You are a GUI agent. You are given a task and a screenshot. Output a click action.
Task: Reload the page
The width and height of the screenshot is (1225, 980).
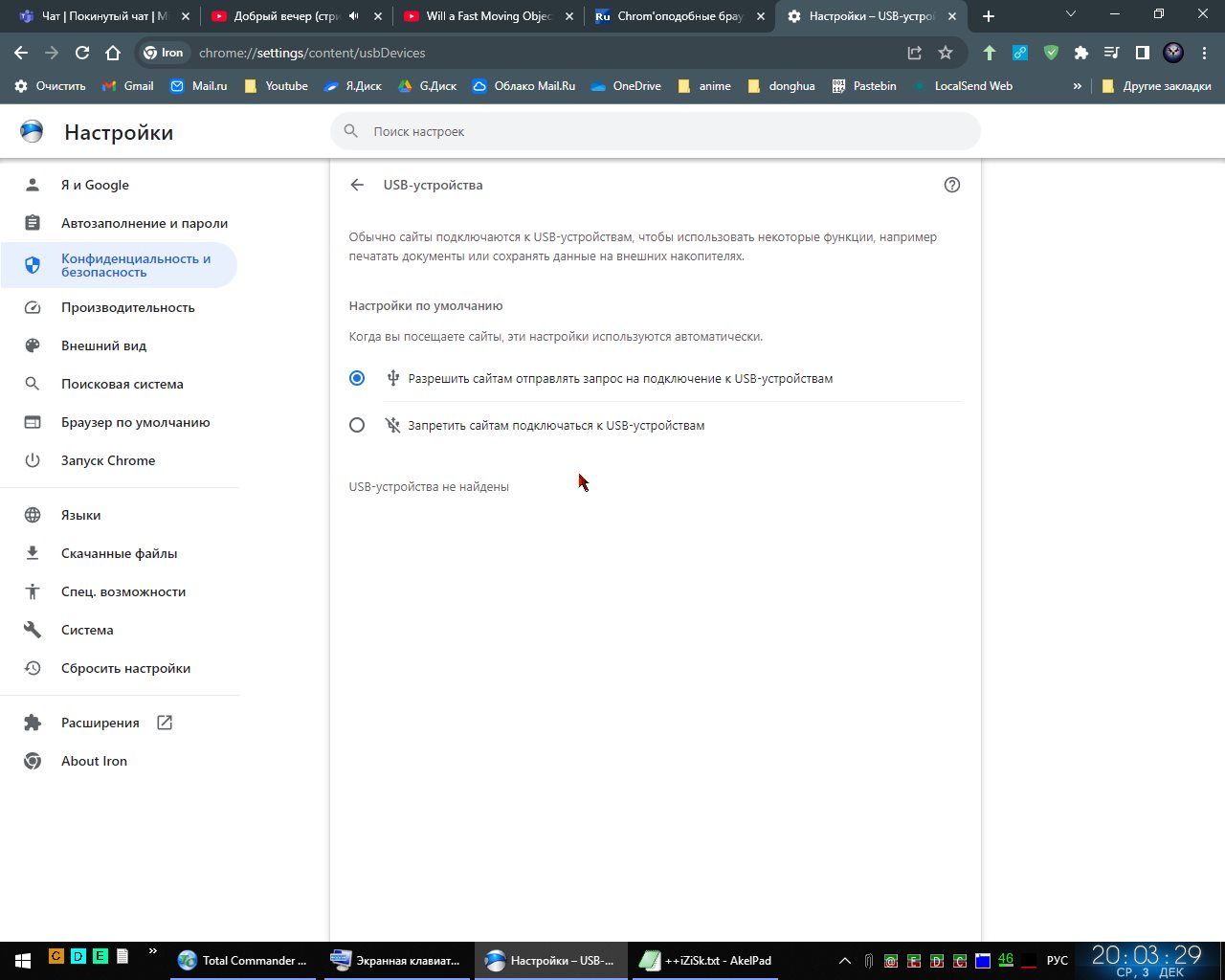point(82,53)
